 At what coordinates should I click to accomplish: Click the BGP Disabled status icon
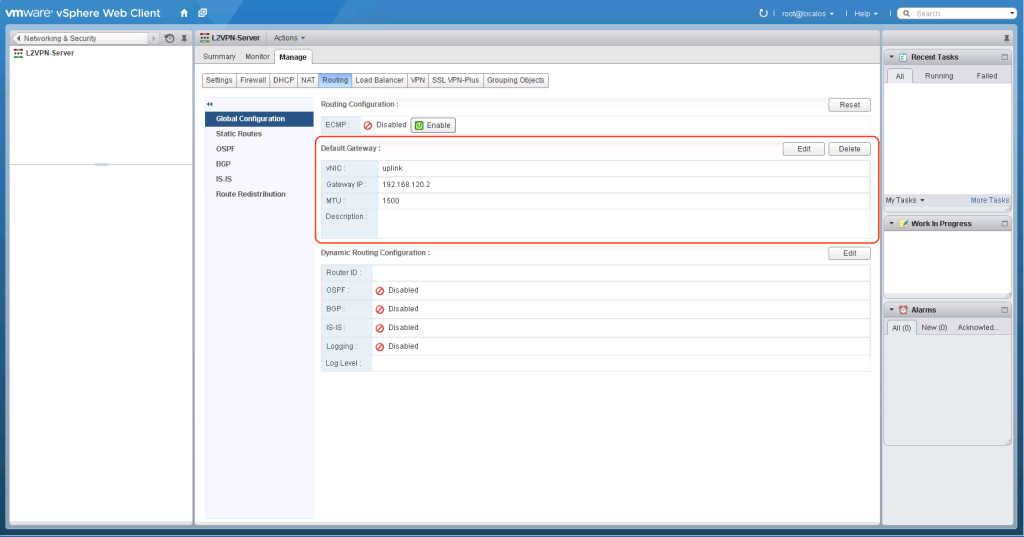pos(379,310)
